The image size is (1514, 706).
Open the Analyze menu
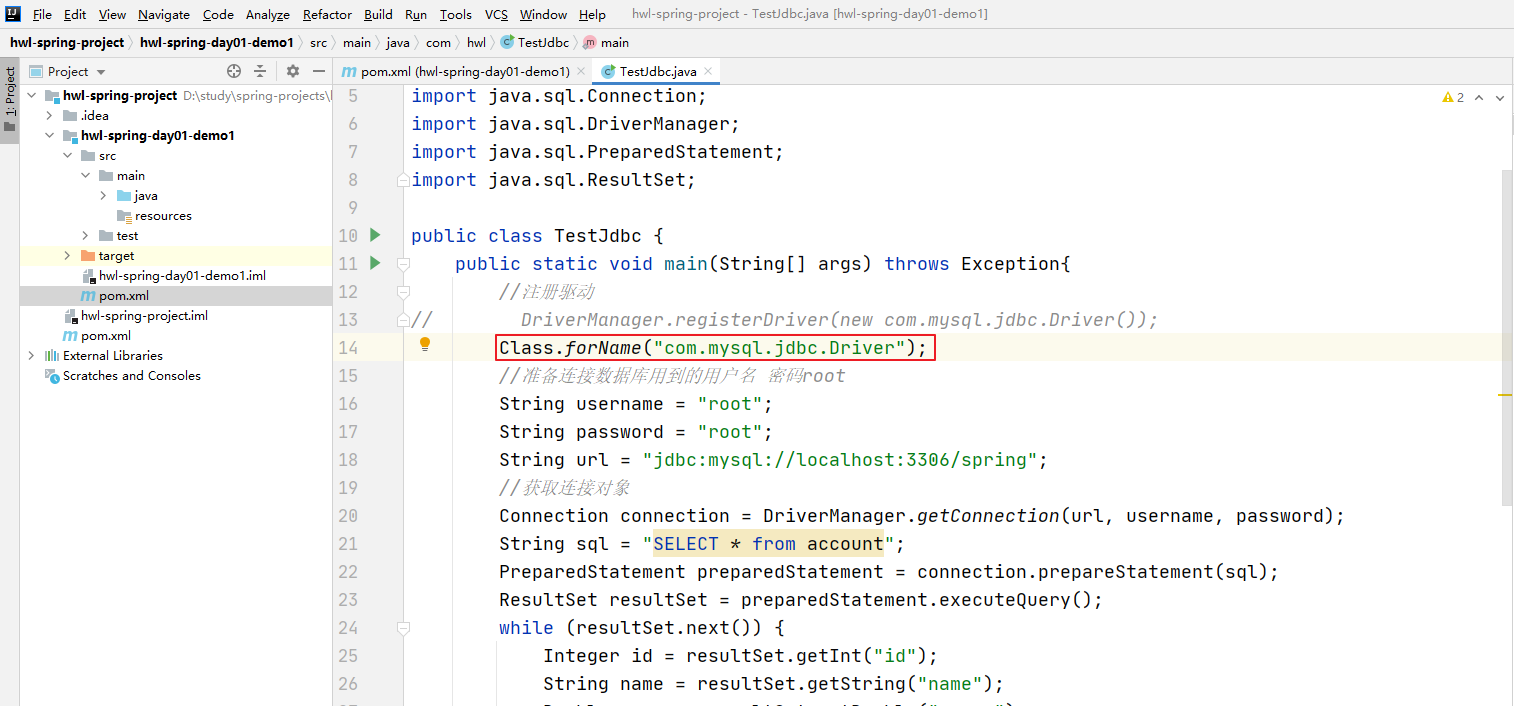pos(267,14)
